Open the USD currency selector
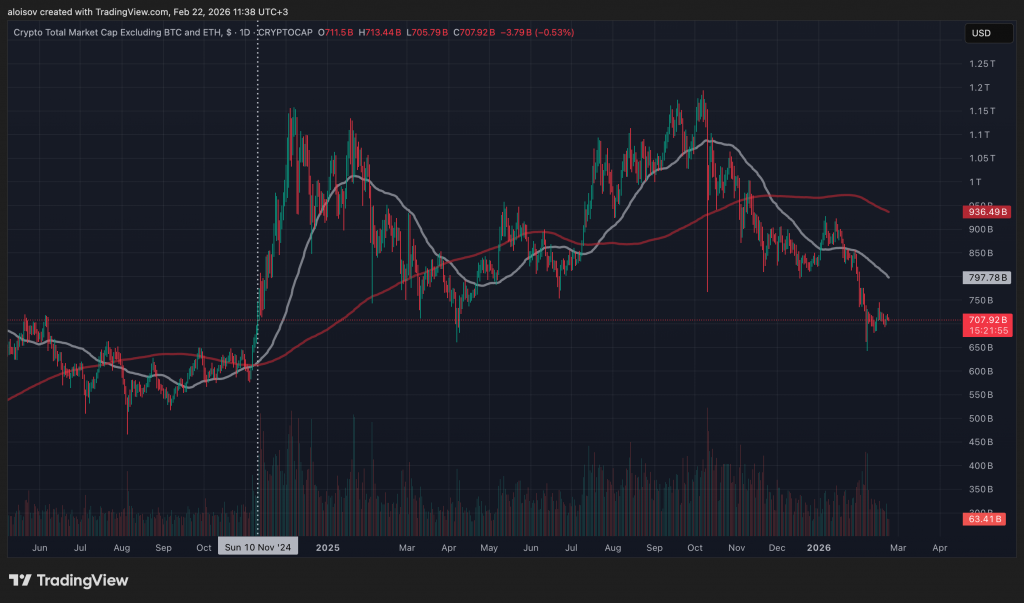The width and height of the screenshot is (1024, 603). [x=981, y=33]
